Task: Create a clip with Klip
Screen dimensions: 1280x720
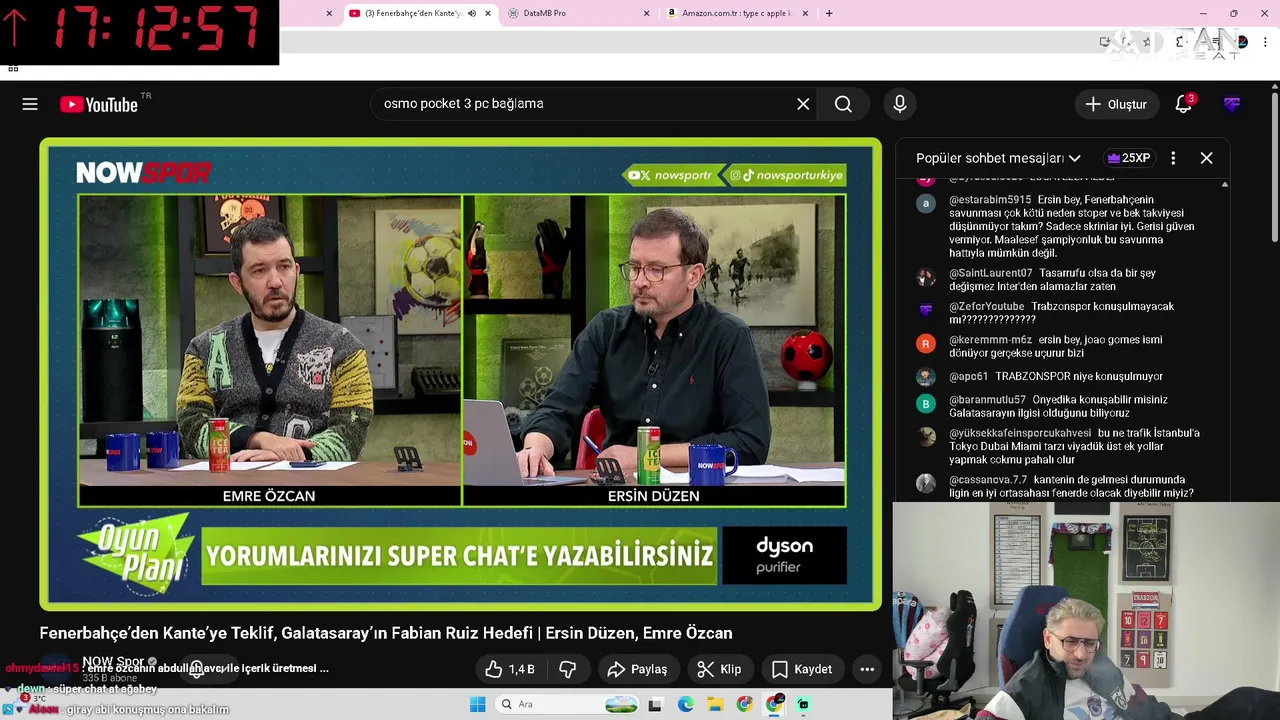Action: click(x=719, y=669)
